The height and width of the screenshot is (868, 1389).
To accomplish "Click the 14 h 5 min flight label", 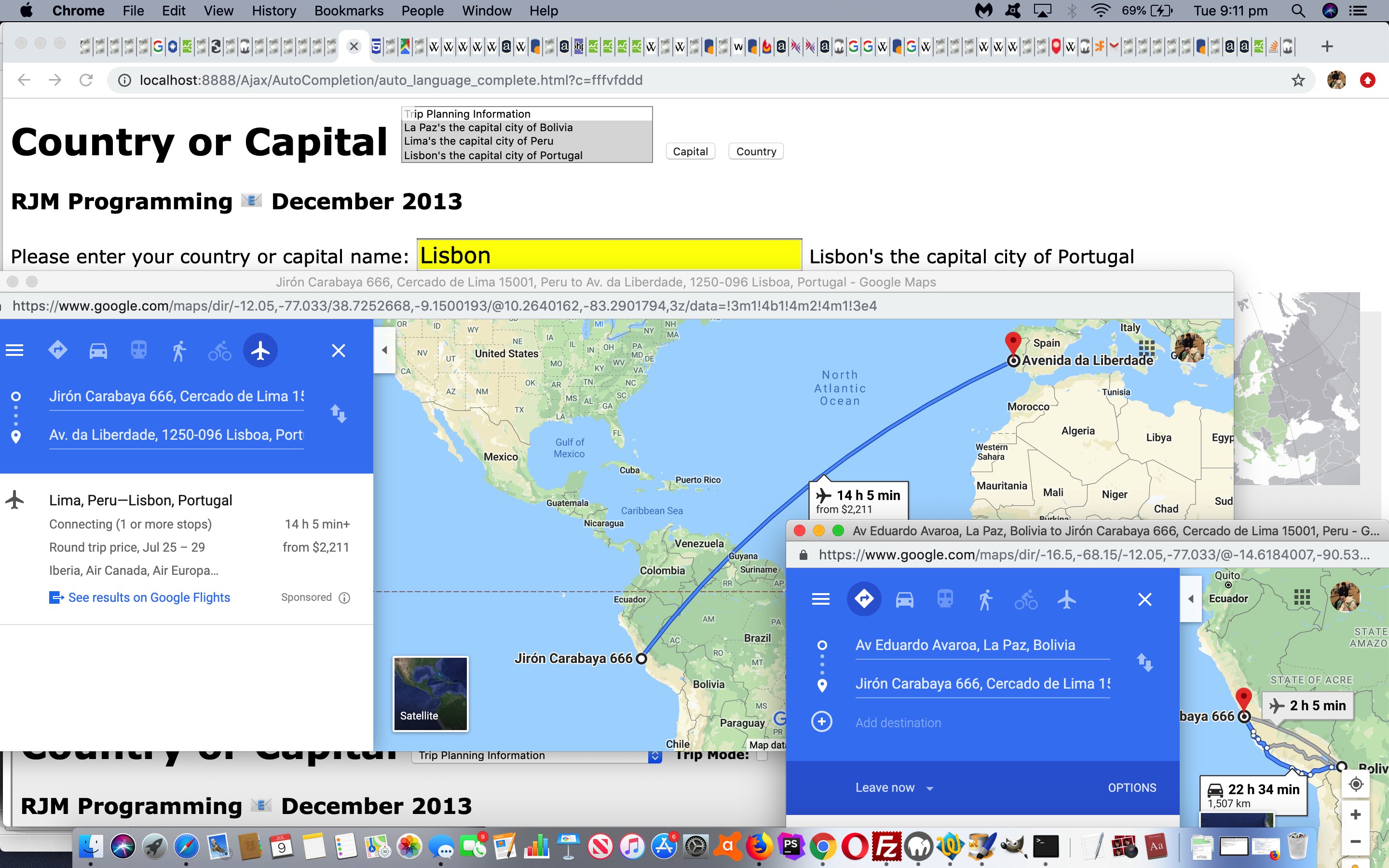I will point(858,501).
